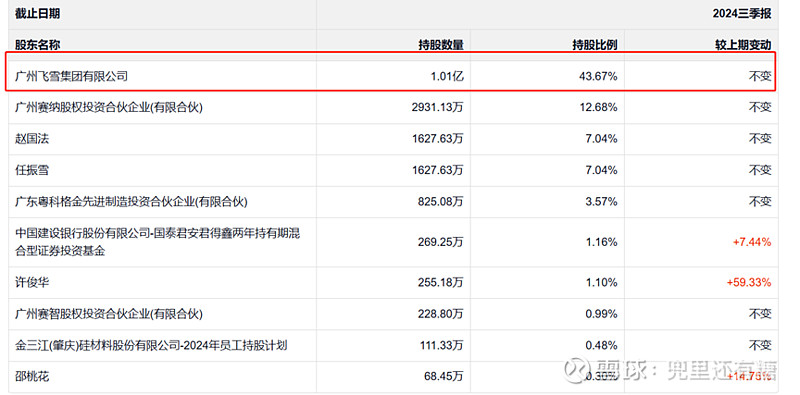Select shareholder 广州赛纳股权投资合伙企业(有限合伙)
The width and height of the screenshot is (800, 395).
[109, 108]
